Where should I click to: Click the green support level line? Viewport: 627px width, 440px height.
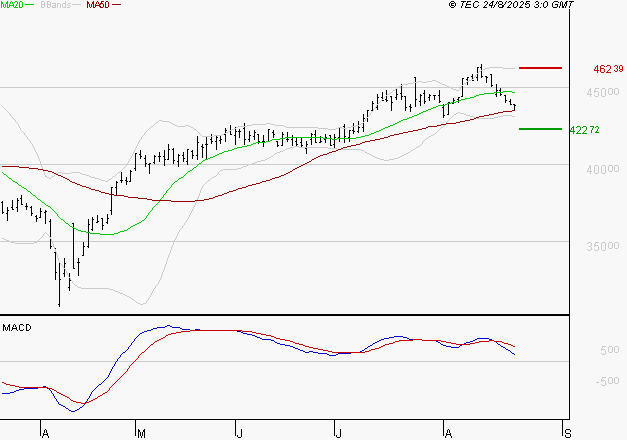click(x=540, y=129)
